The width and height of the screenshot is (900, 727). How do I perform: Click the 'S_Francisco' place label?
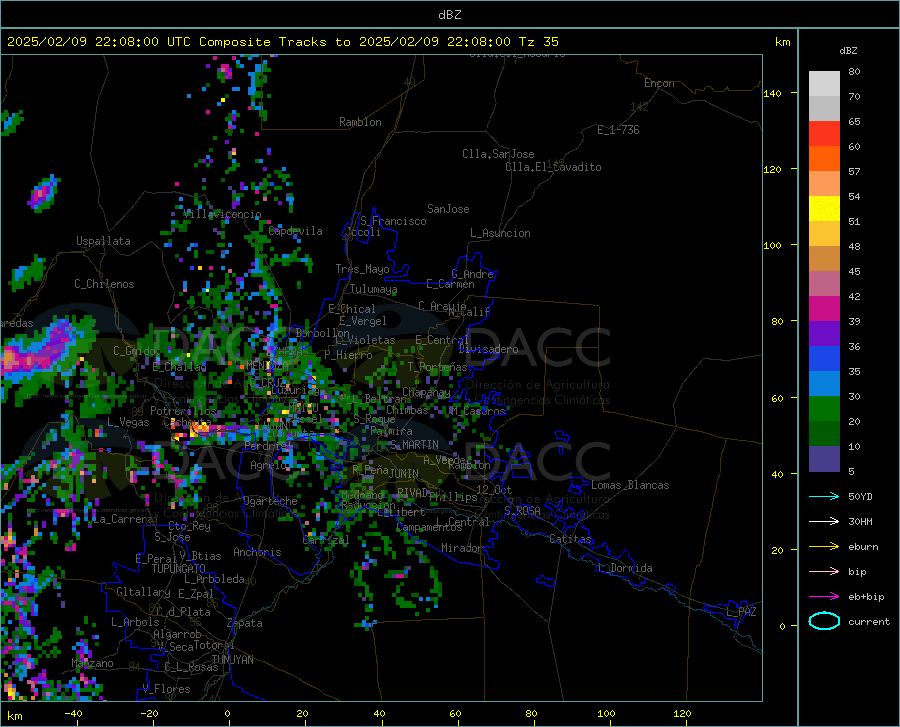(x=393, y=221)
